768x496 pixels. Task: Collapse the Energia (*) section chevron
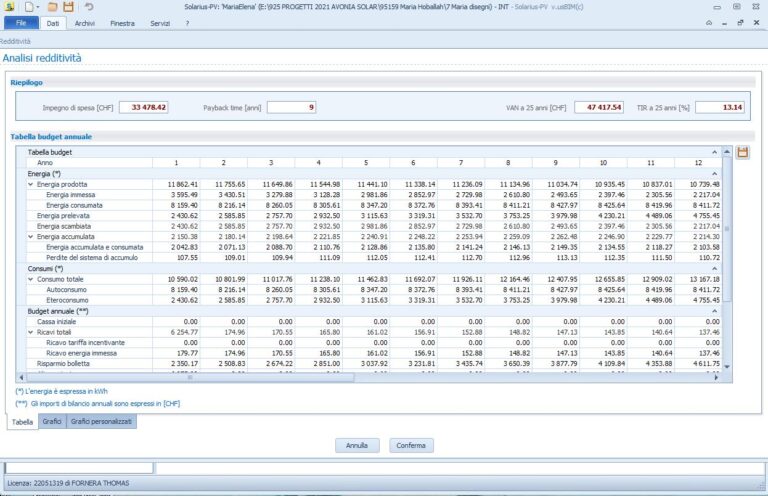714,174
